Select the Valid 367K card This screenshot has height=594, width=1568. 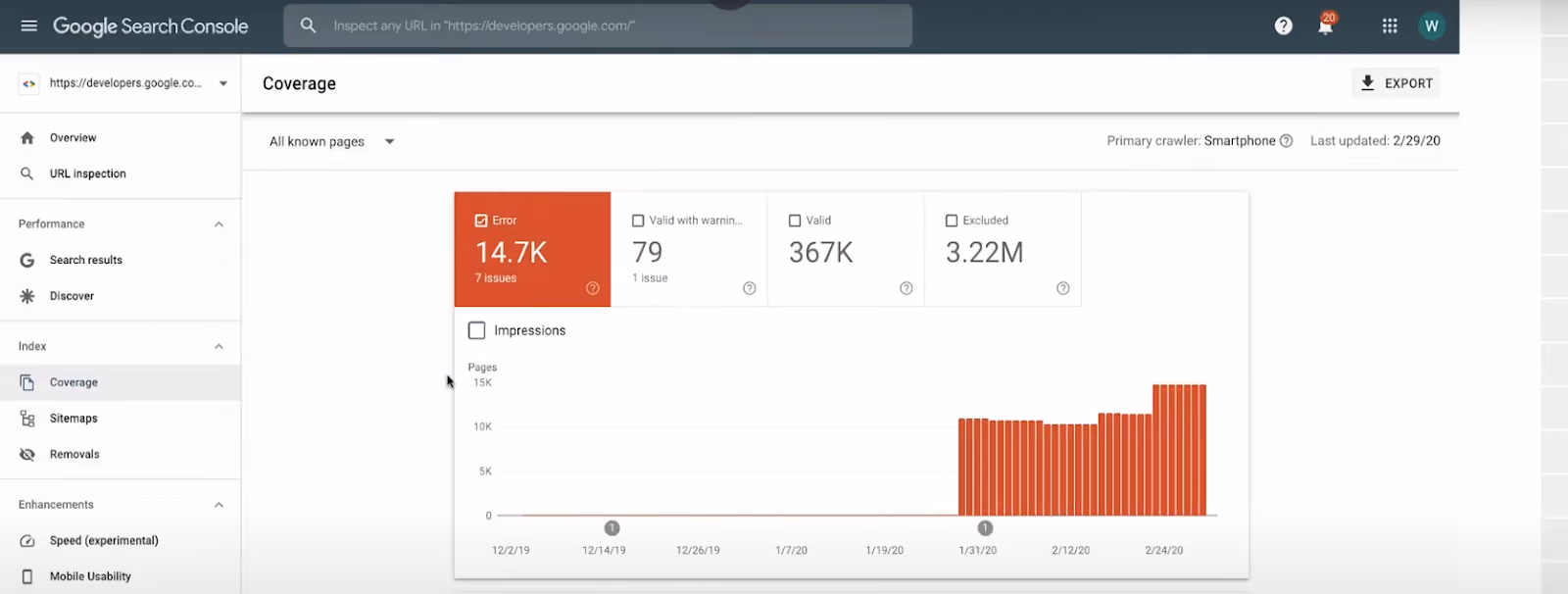click(846, 249)
